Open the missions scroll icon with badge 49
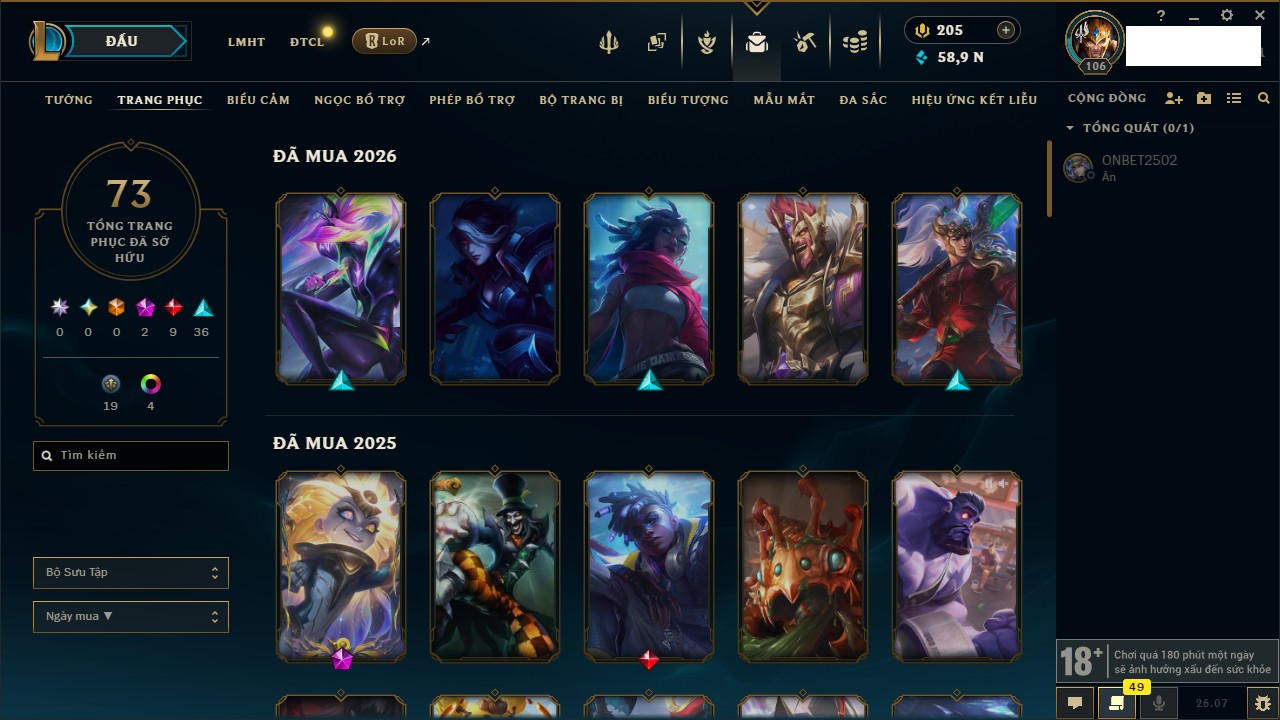The width and height of the screenshot is (1280, 720). point(1116,703)
